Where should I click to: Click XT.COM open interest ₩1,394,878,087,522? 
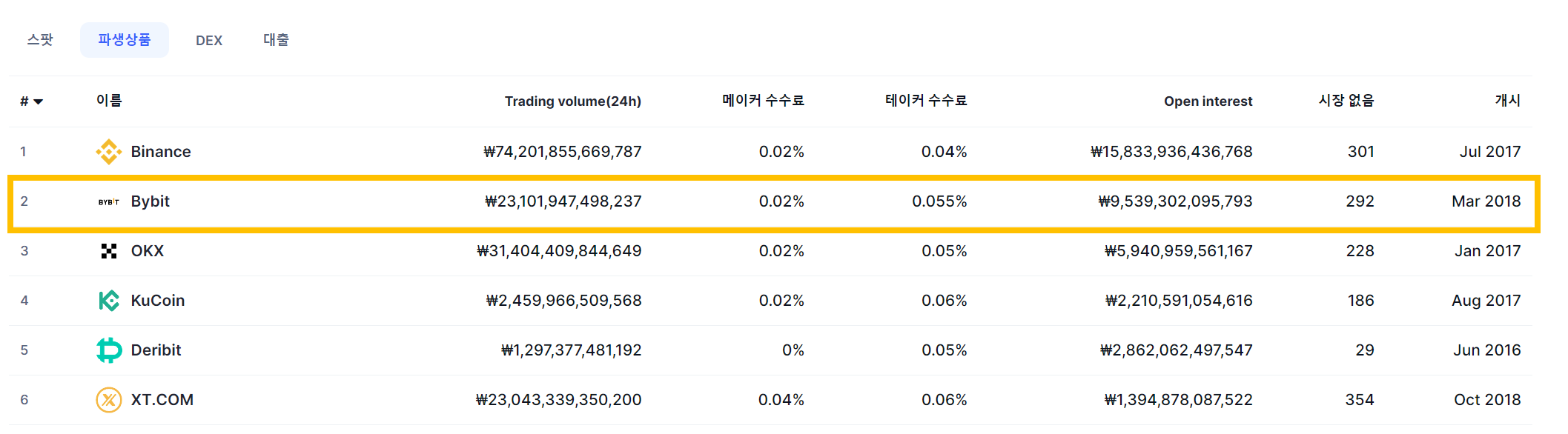click(x=1179, y=400)
